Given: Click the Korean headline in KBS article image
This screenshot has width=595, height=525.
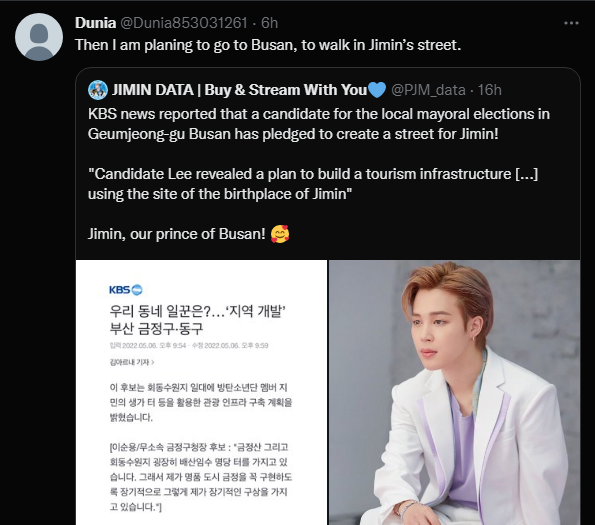Looking at the screenshot, I should (x=197, y=320).
